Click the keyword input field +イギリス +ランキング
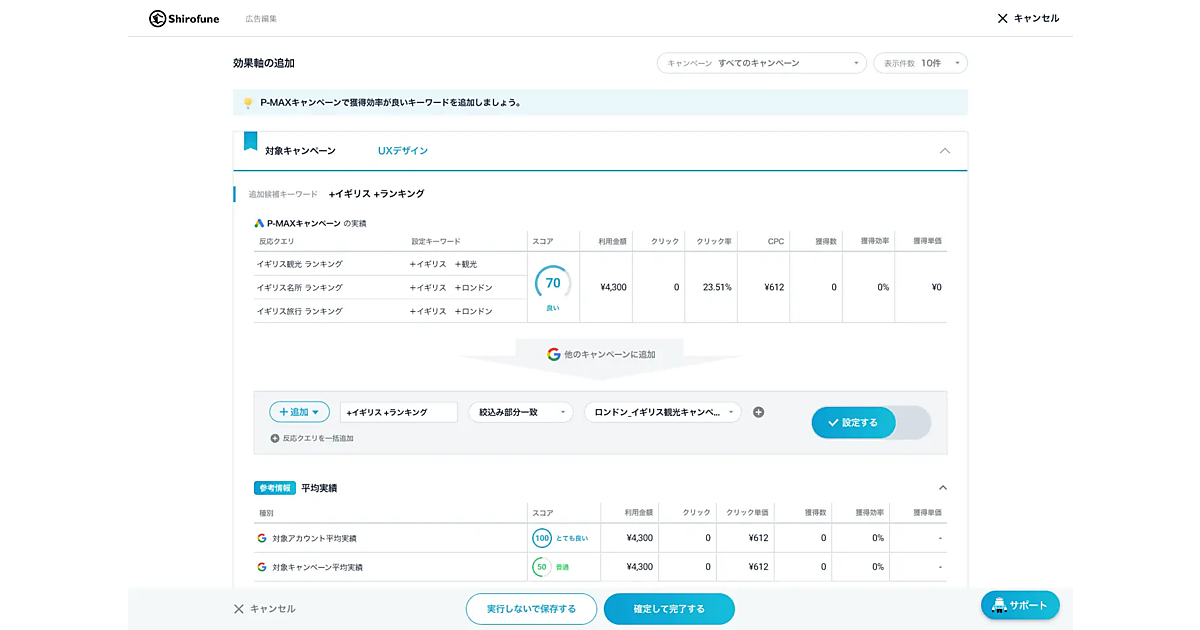Viewport: 1200px width, 630px height. [398, 412]
